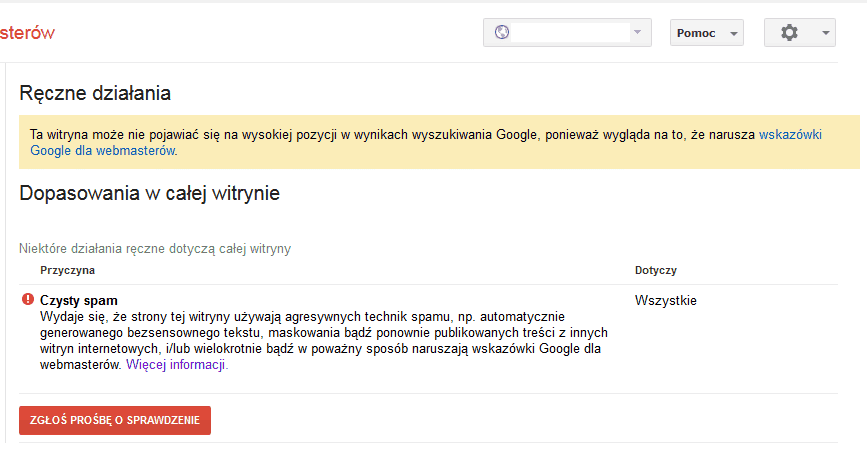Click the red exclamation icon beside Czysty spam

[28, 299]
